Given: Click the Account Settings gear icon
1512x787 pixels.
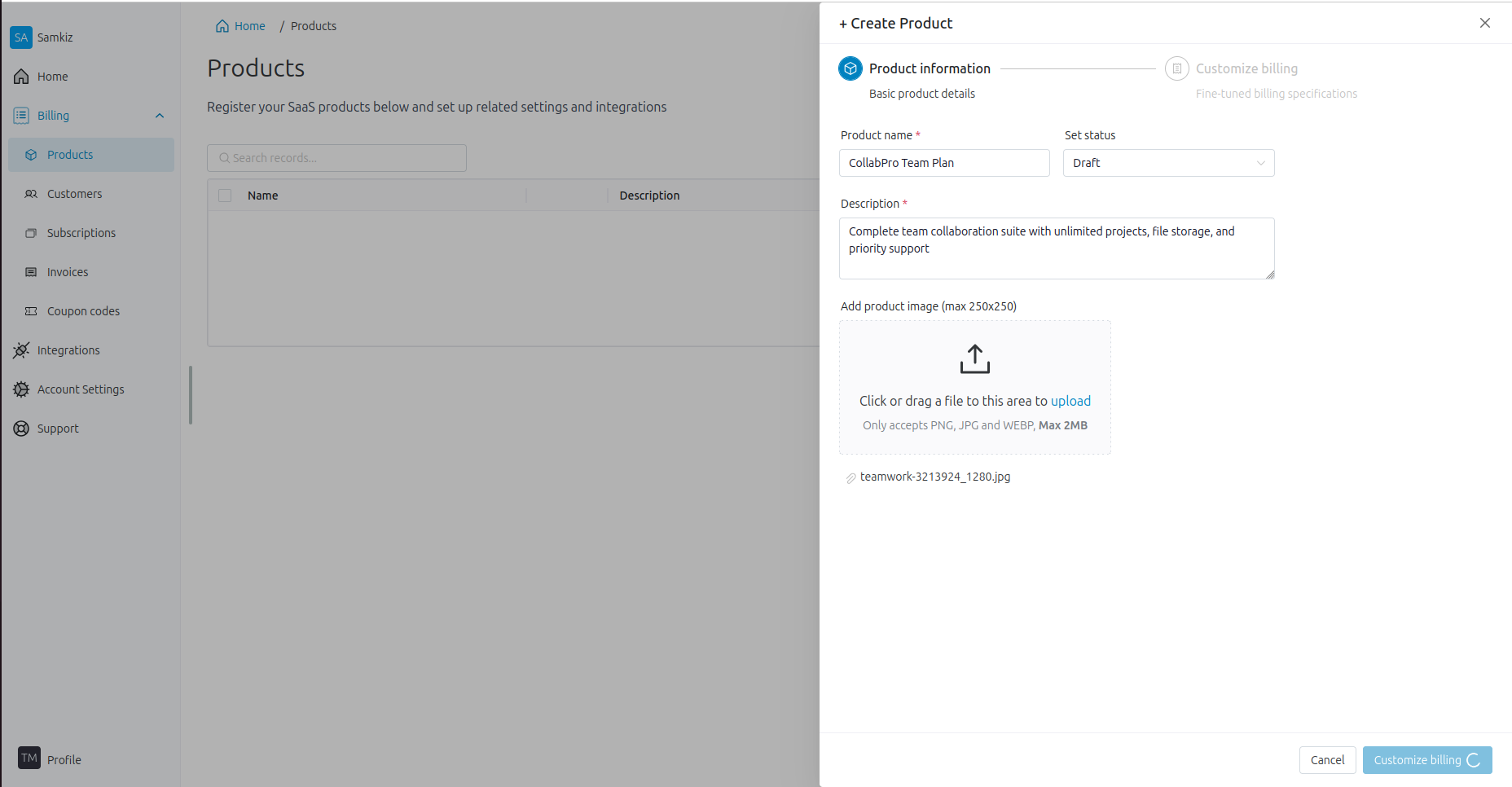Looking at the screenshot, I should pos(21,389).
